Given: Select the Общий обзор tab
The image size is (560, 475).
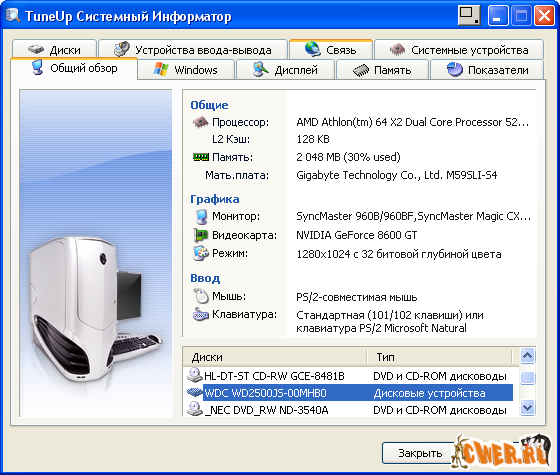Looking at the screenshot, I should (74, 68).
